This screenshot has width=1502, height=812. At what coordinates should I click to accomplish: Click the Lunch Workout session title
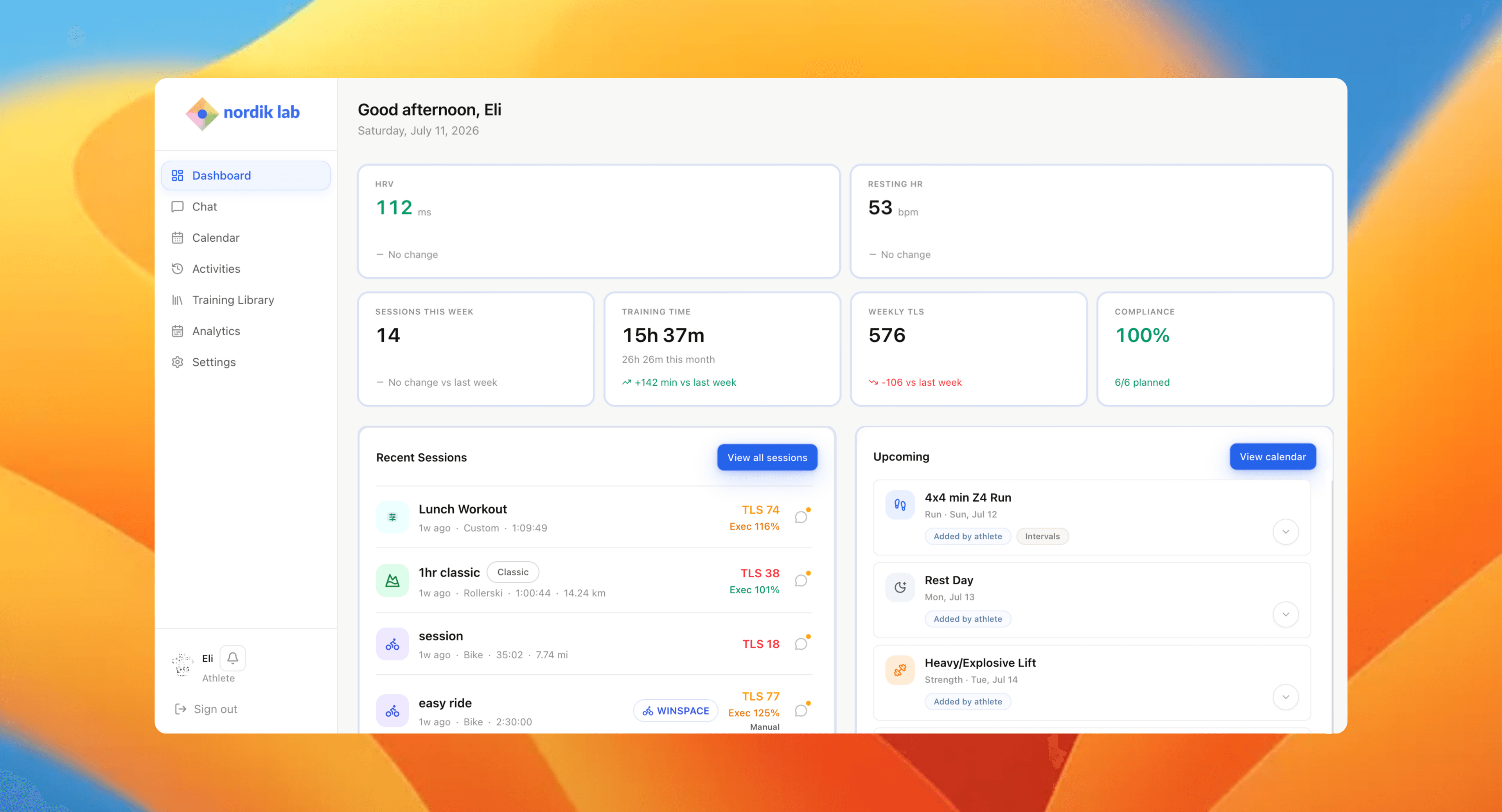(x=462, y=509)
